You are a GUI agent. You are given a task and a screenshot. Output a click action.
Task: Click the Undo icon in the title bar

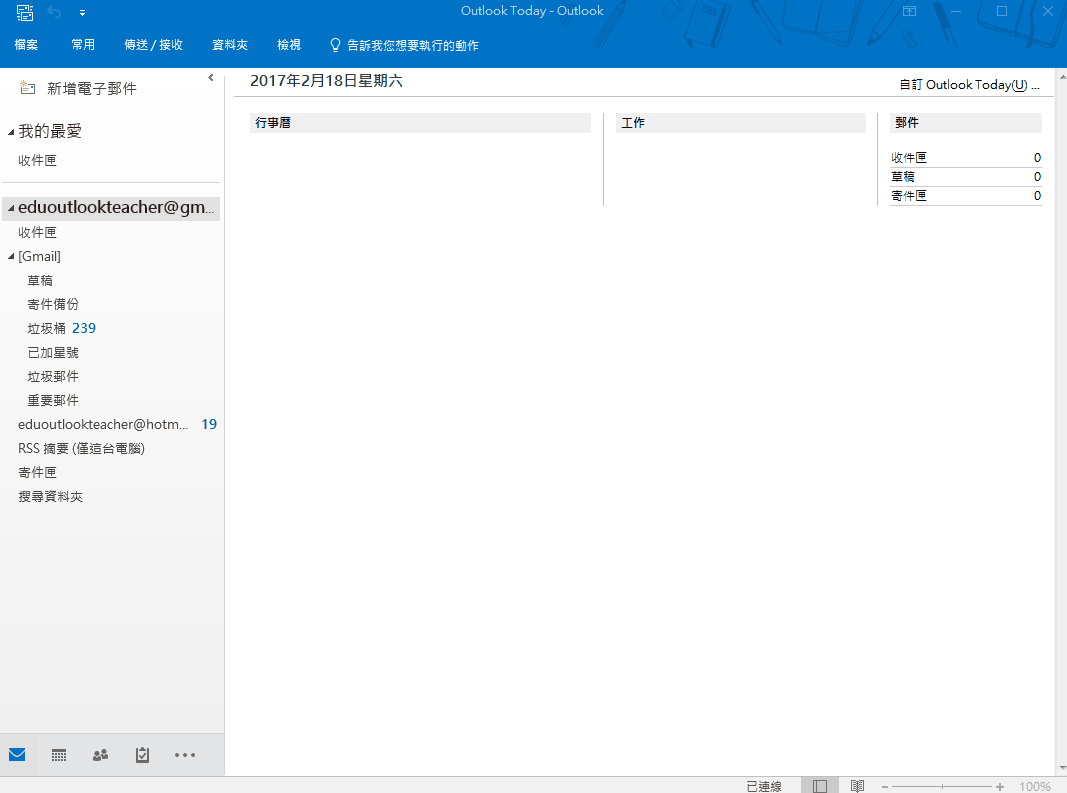54,12
